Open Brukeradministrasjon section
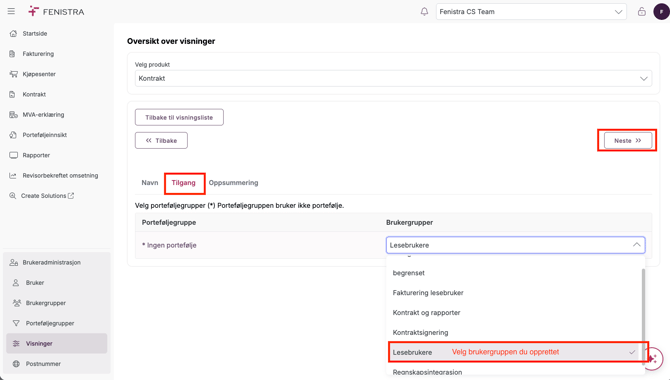The height and width of the screenshot is (380, 670). 51,262
